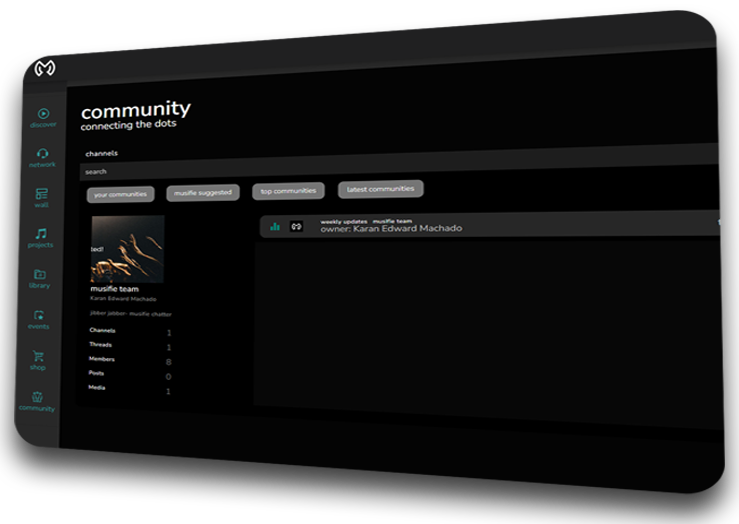739x524 pixels.
Task: Click the Members count row
Action: (130, 360)
